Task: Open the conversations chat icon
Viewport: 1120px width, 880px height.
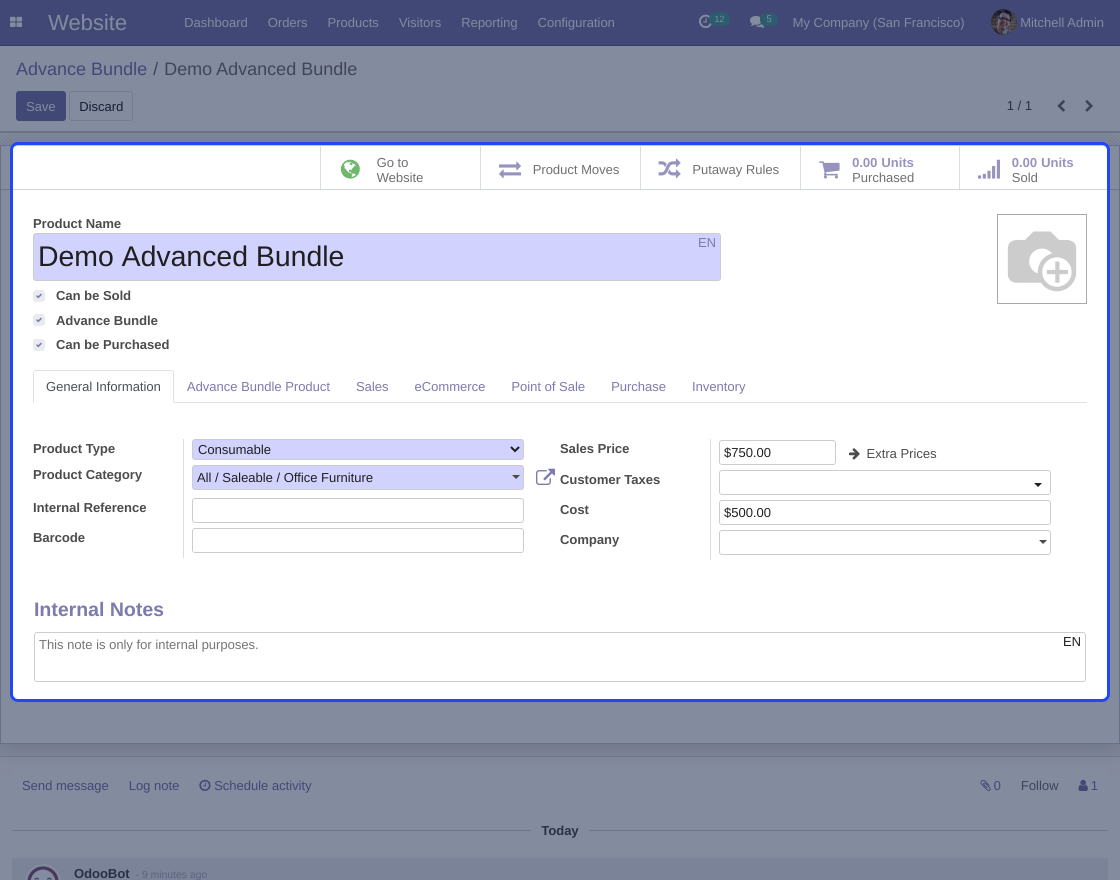Action: 756,22
